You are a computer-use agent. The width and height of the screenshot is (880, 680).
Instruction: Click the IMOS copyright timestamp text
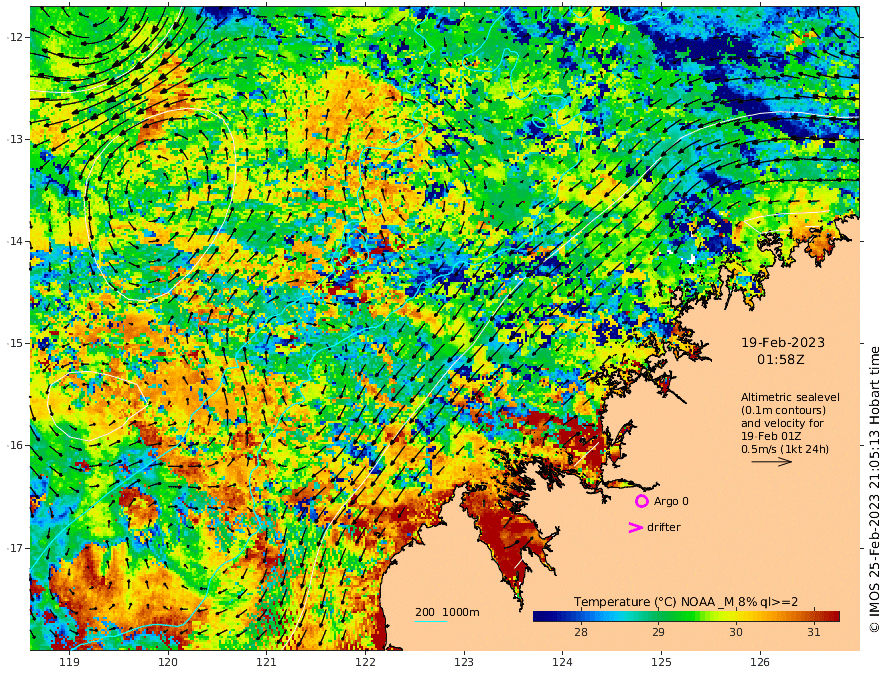pyautogui.click(x=874, y=489)
